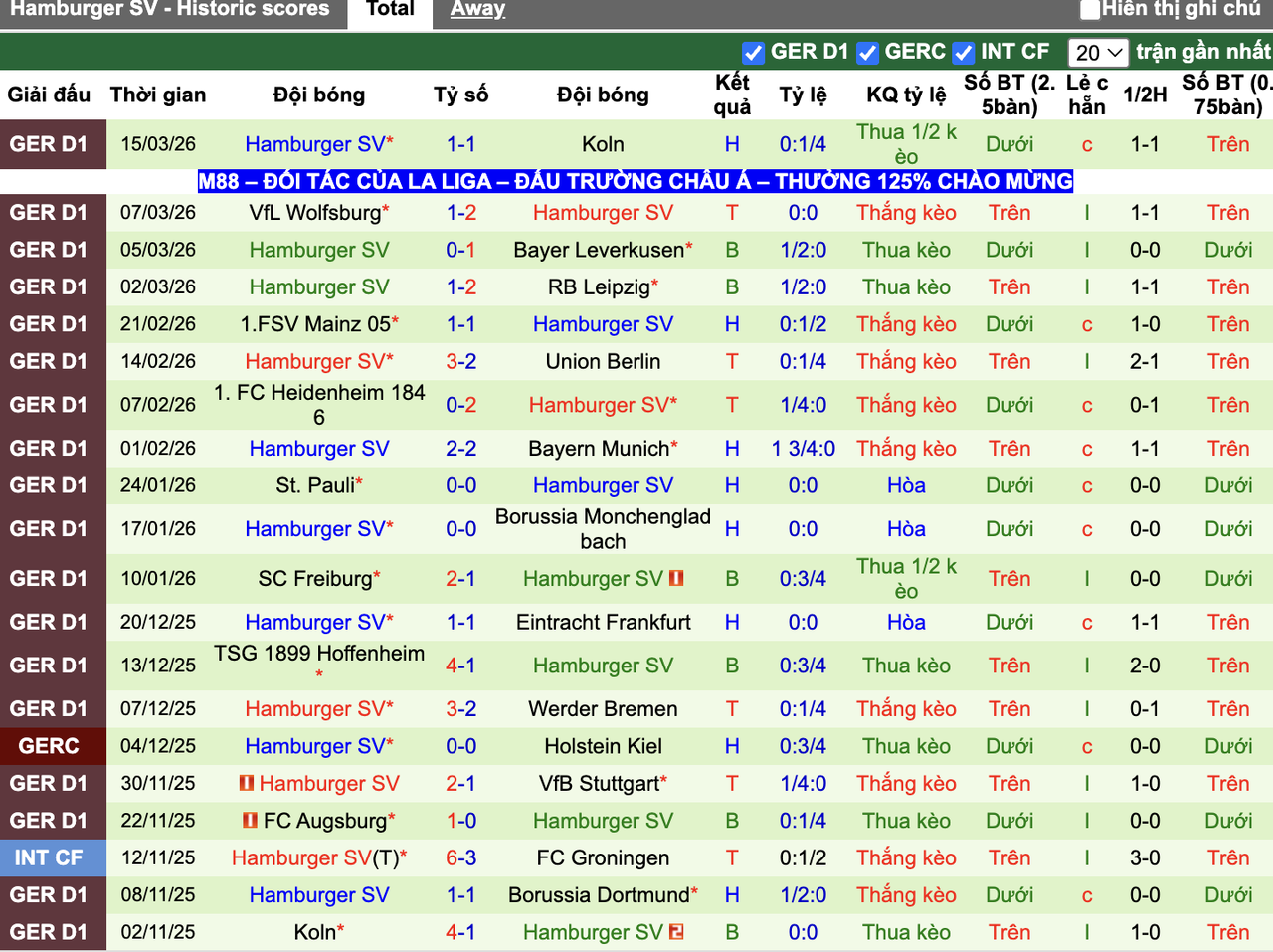Switch to the Total tab
The width and height of the screenshot is (1273, 952).
390,10
